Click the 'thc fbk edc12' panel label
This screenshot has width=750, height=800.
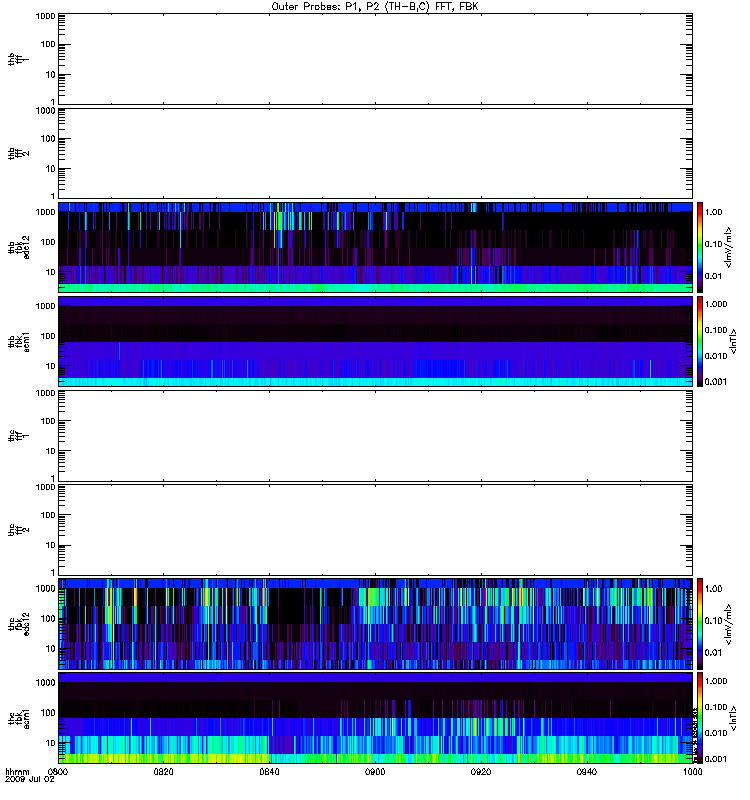click(x=18, y=624)
